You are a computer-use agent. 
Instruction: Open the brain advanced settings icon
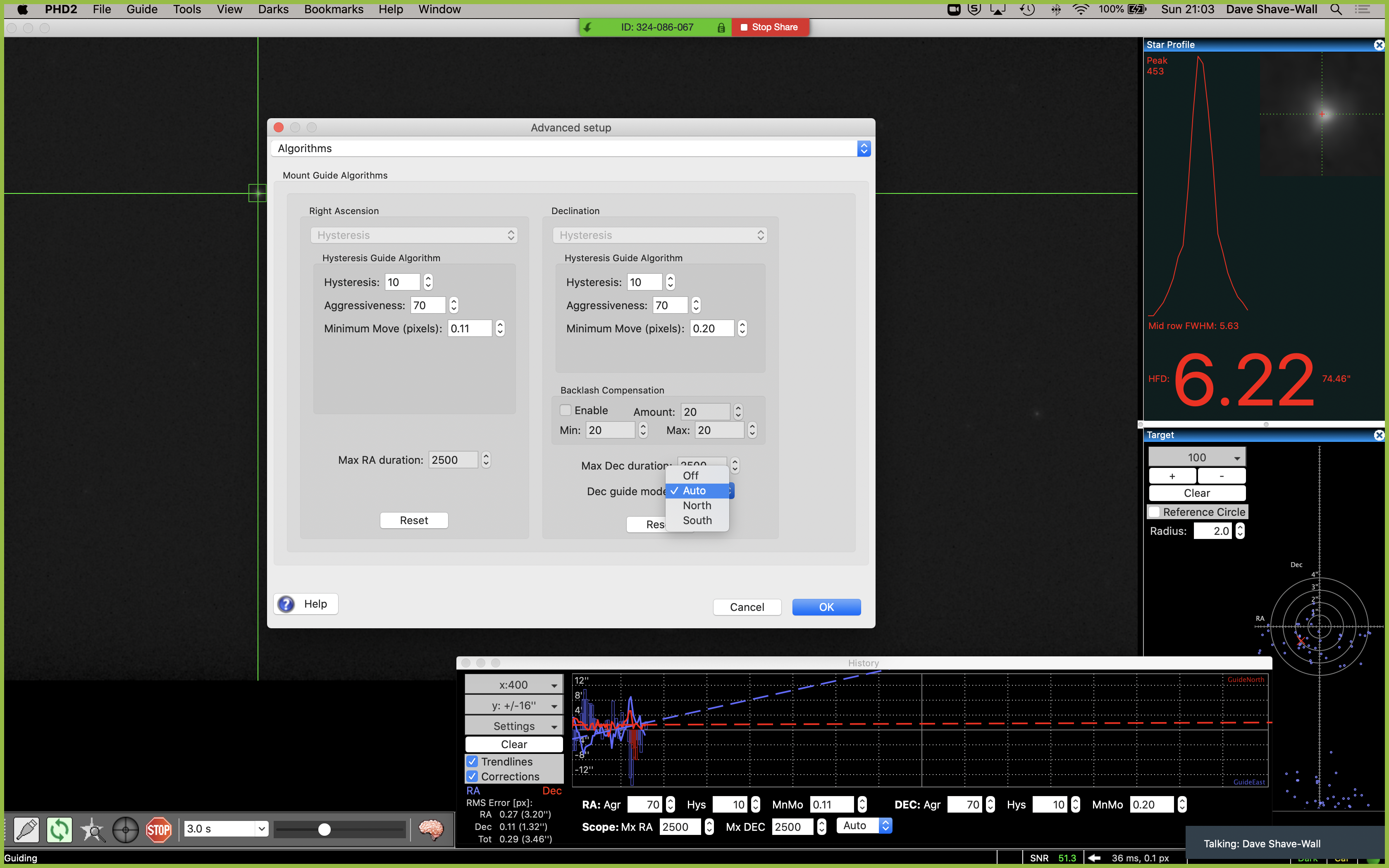pos(431,830)
